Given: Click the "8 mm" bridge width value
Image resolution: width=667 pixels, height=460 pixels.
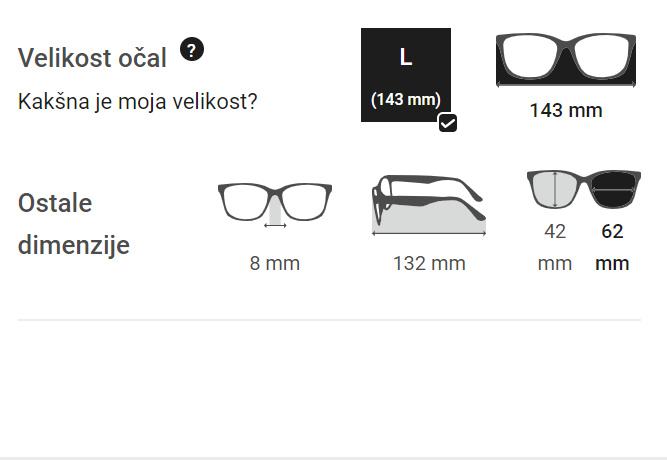Looking at the screenshot, I should click(275, 263).
